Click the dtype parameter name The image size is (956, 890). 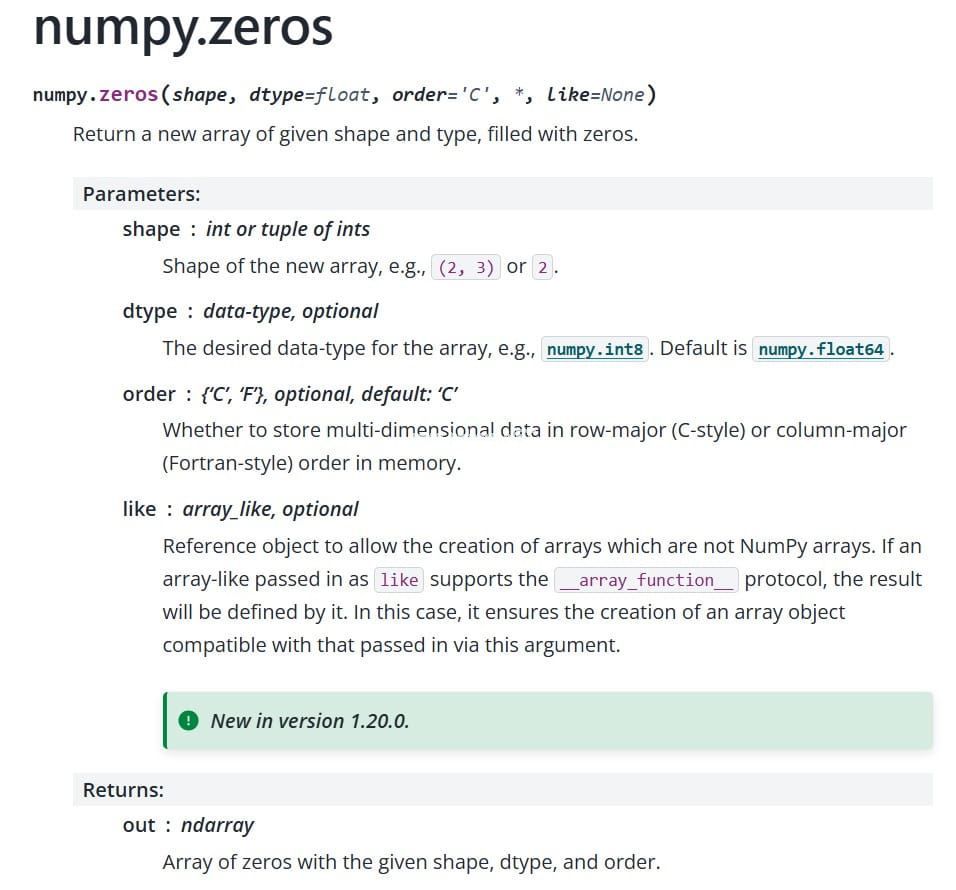(149, 312)
